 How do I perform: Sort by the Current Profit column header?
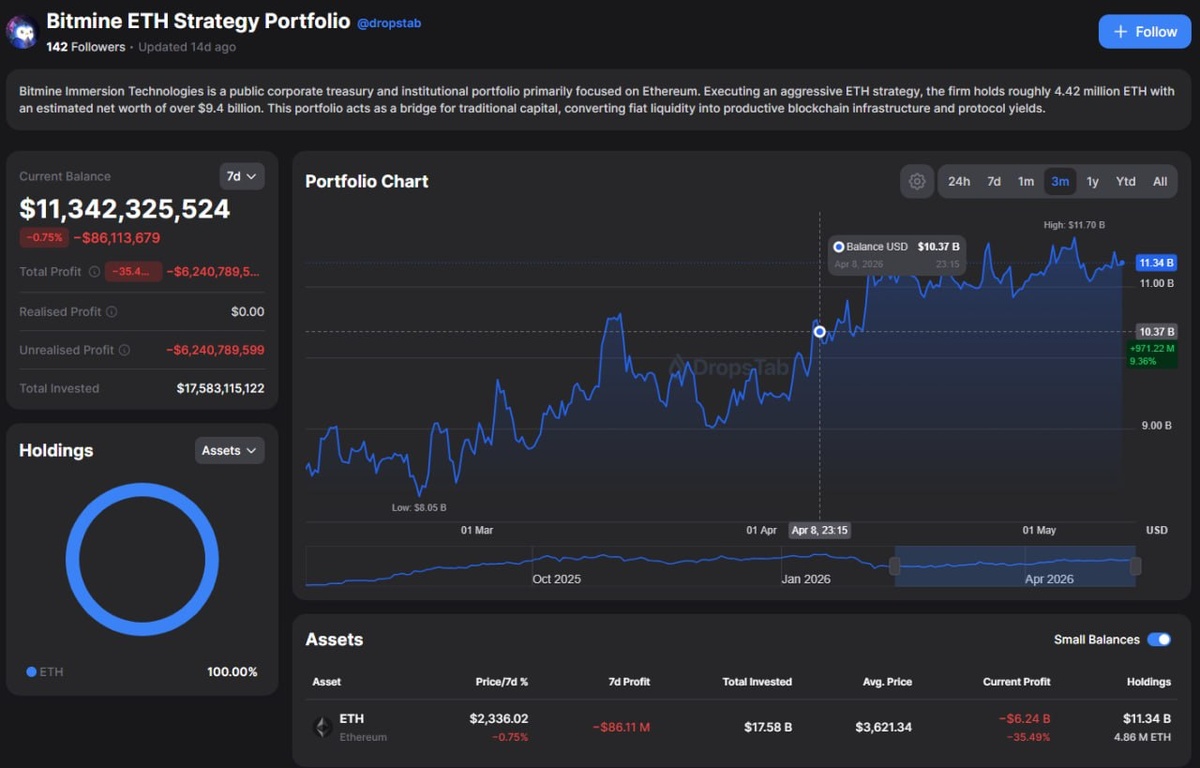pyautogui.click(x=1016, y=681)
